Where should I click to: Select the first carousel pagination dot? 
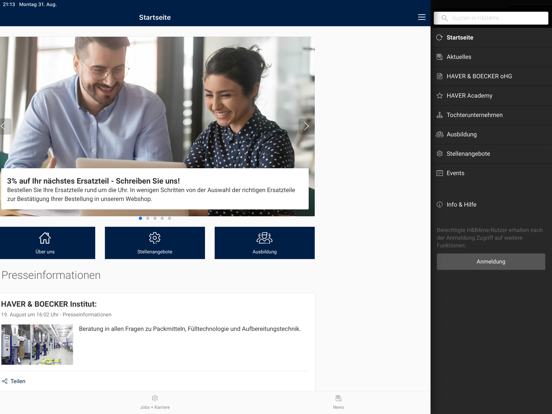click(140, 218)
